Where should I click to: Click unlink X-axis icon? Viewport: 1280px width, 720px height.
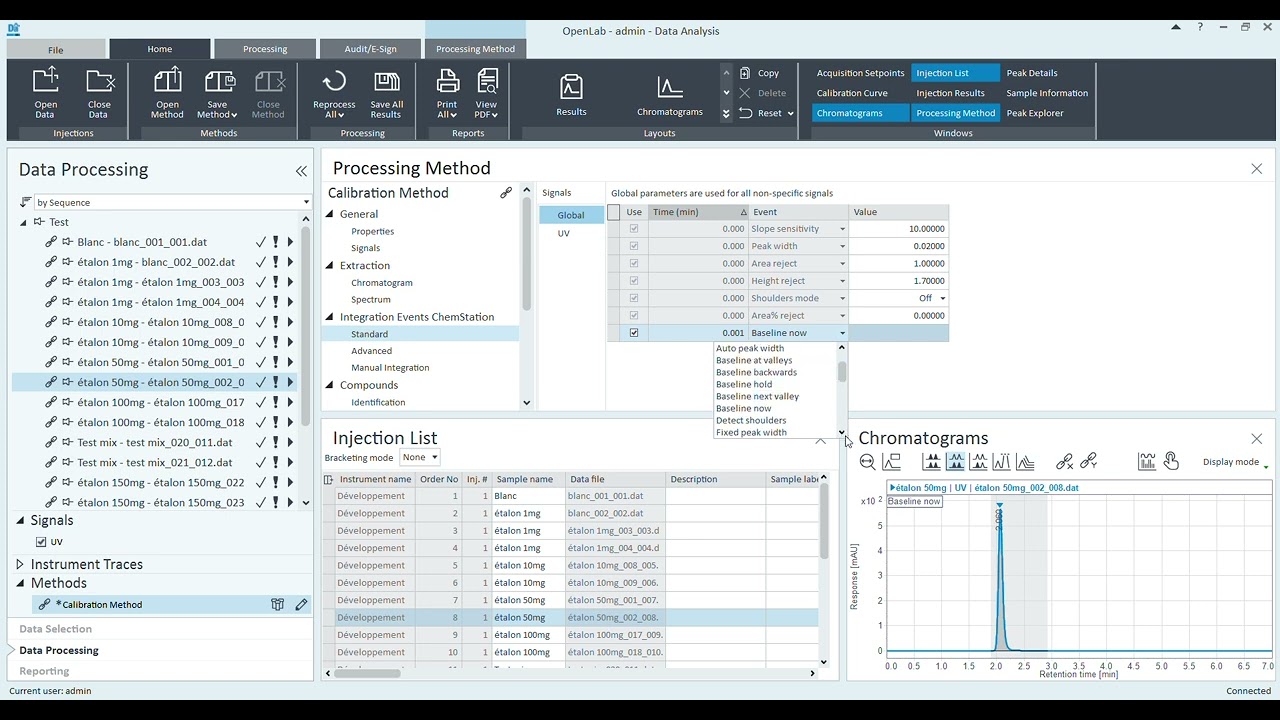[x=1065, y=462]
